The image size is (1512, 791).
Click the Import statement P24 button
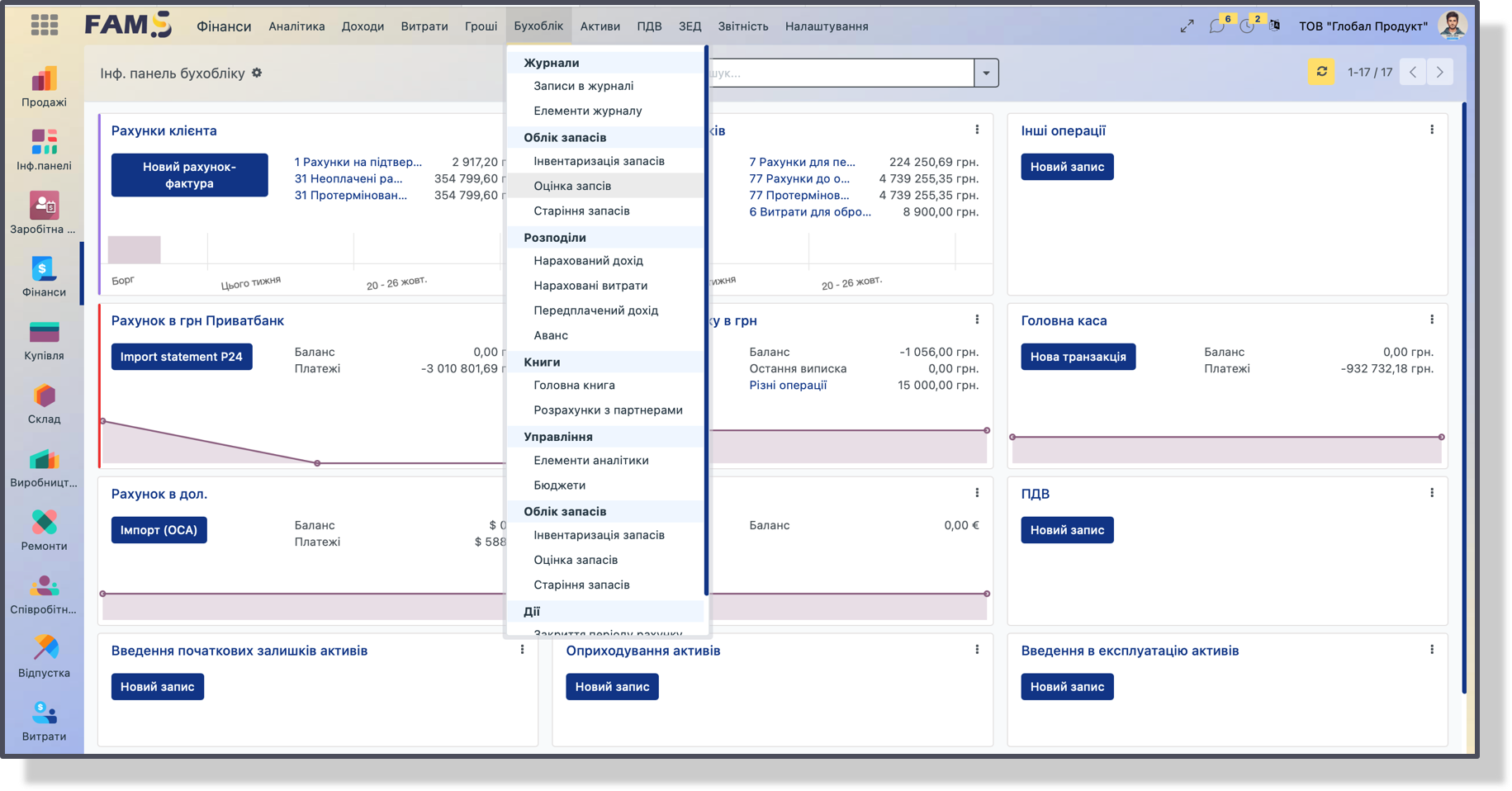pos(182,357)
